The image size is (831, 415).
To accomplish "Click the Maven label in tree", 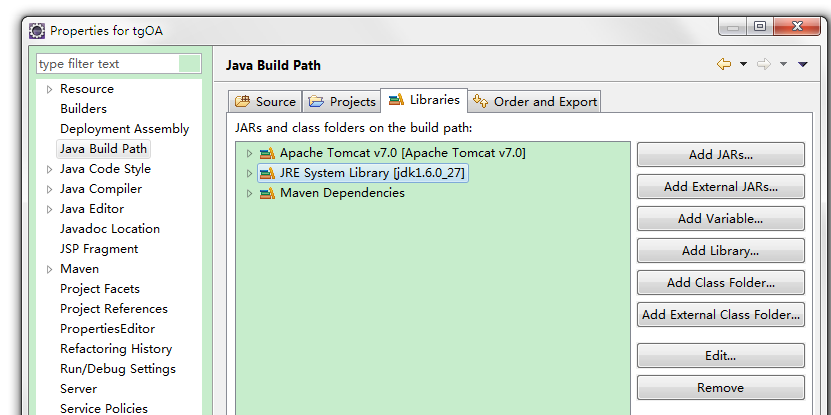I will click(79, 269).
